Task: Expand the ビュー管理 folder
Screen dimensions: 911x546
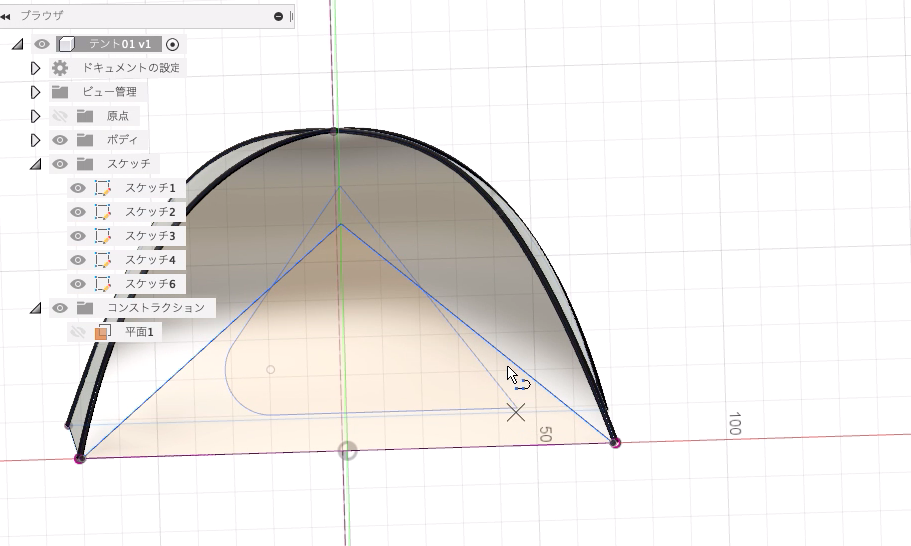Action: tap(35, 92)
